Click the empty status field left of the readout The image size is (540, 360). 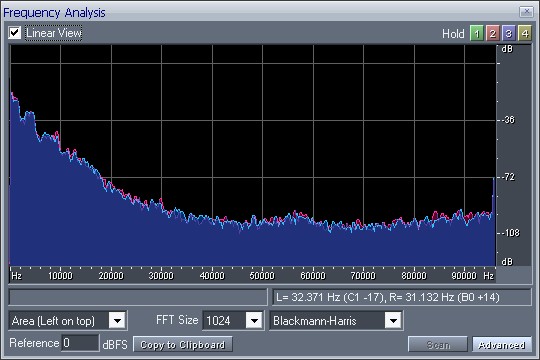pyautogui.click(x=138, y=297)
